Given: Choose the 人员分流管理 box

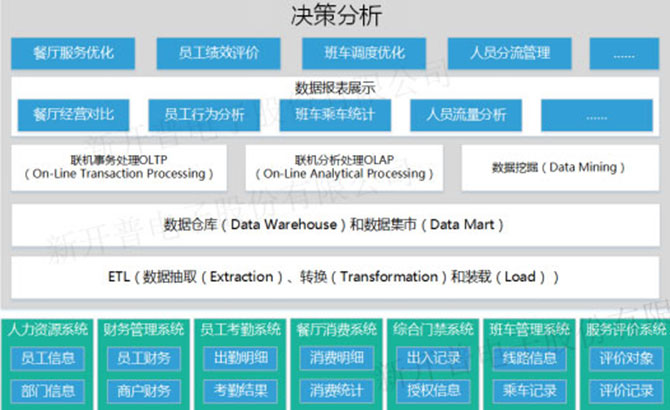Looking at the screenshot, I should 509,53.
